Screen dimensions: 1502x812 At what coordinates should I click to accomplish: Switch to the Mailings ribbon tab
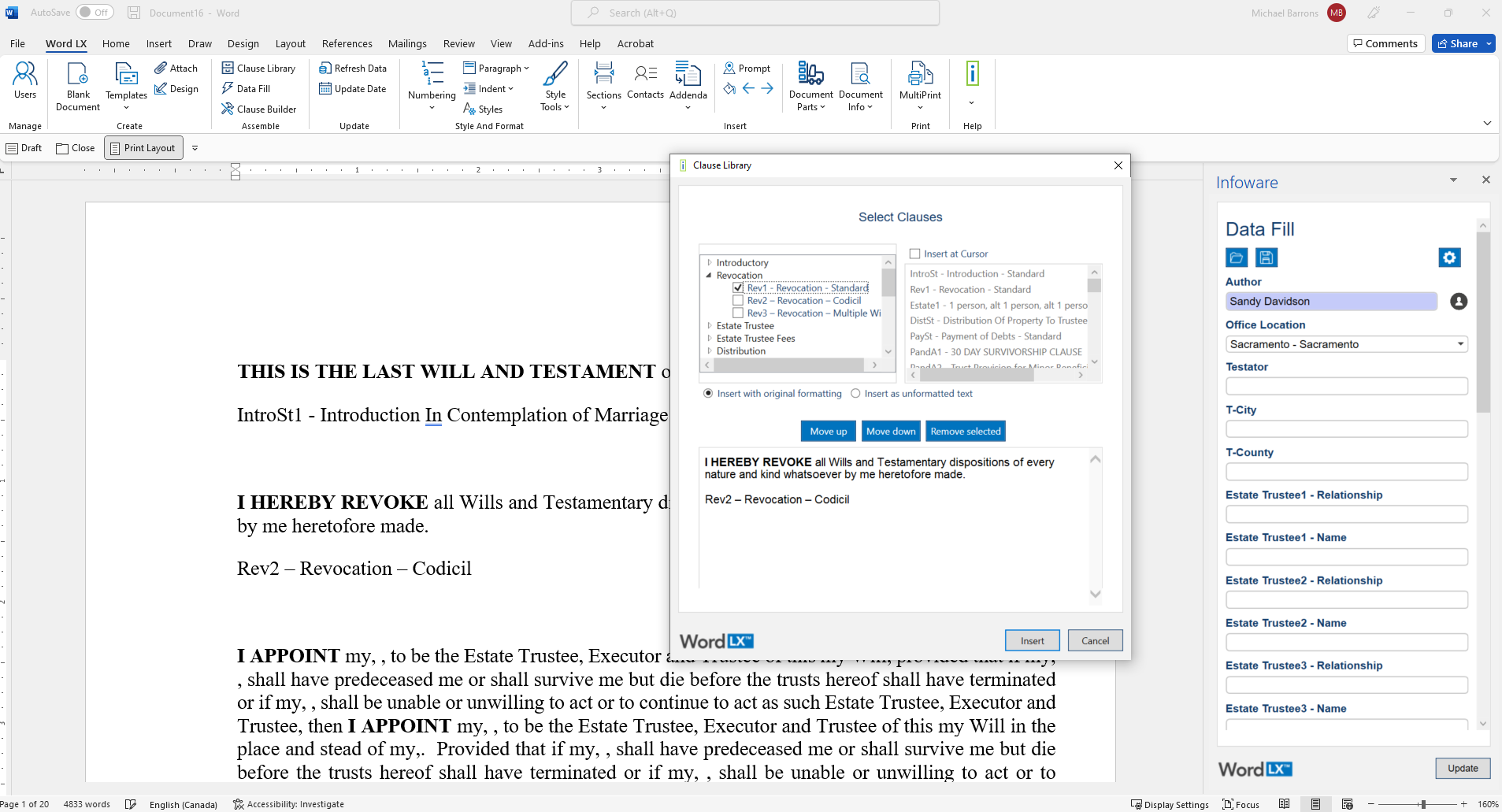point(407,43)
